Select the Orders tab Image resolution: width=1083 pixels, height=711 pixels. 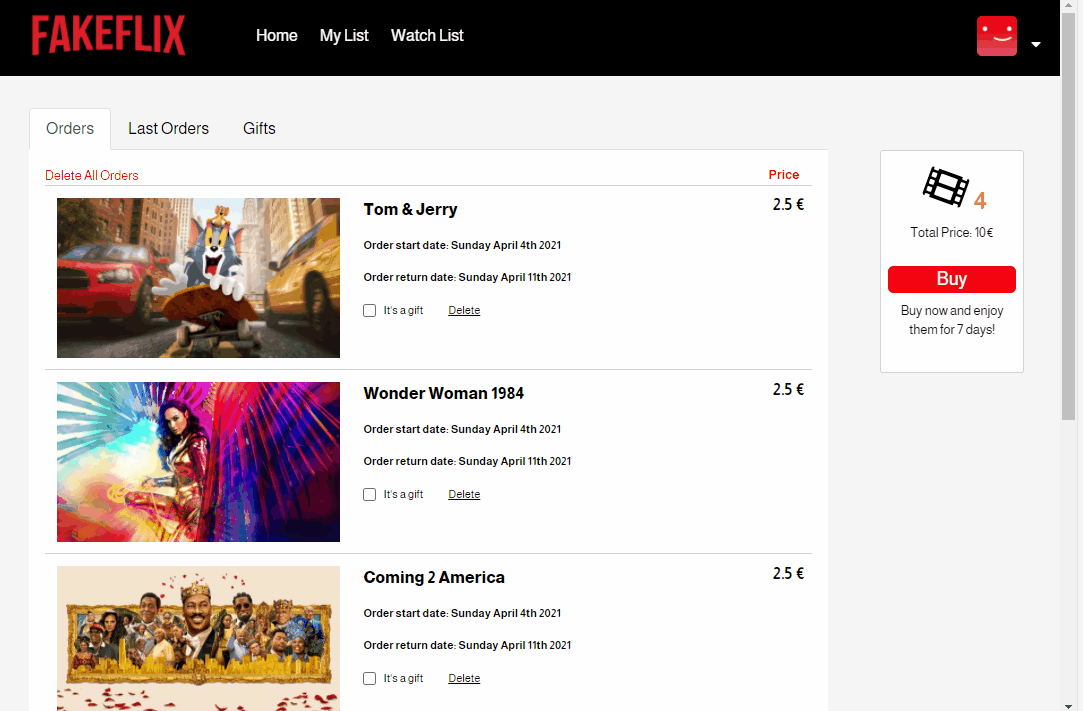point(70,129)
